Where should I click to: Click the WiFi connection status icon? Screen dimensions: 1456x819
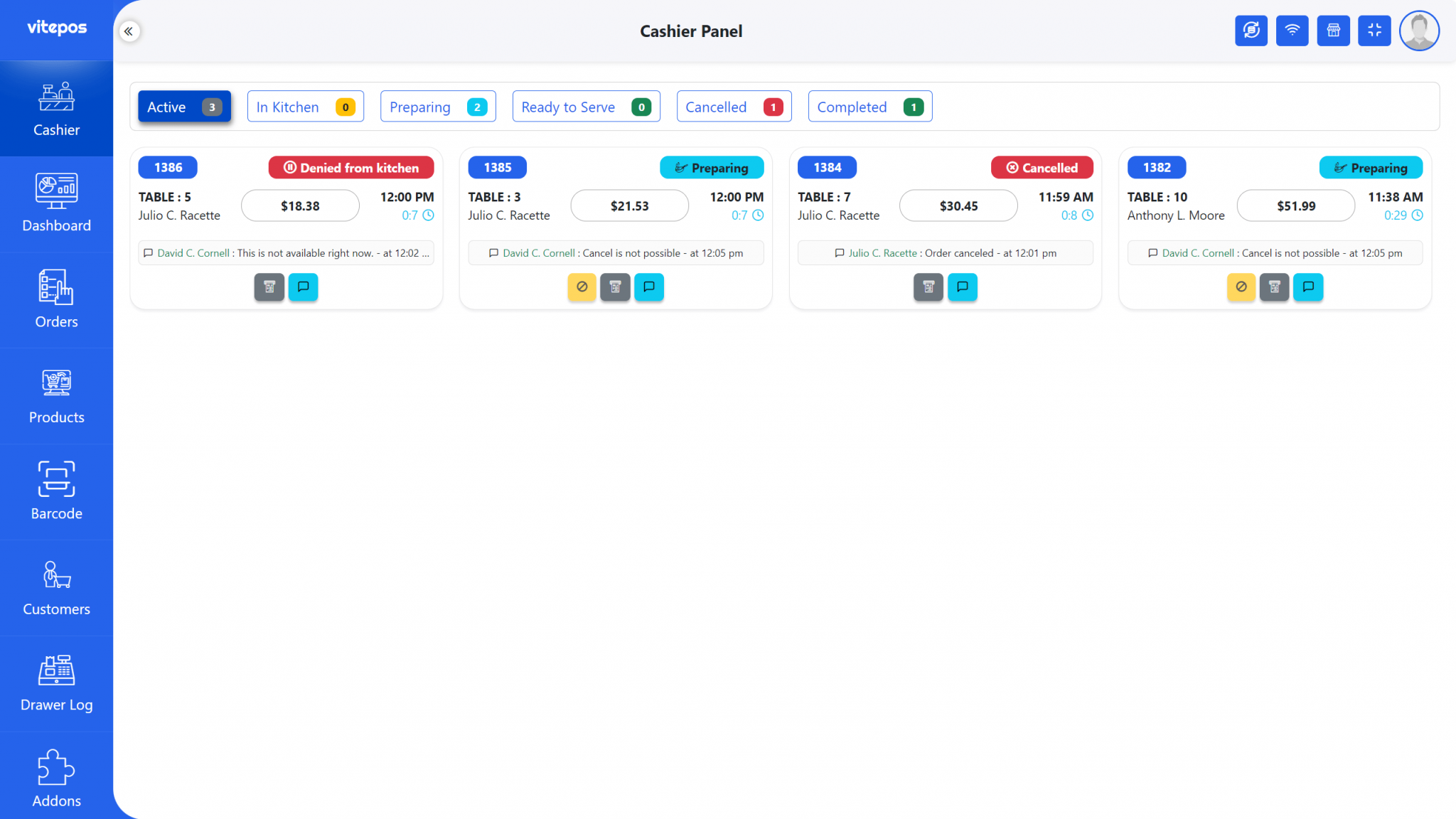coord(1292,31)
